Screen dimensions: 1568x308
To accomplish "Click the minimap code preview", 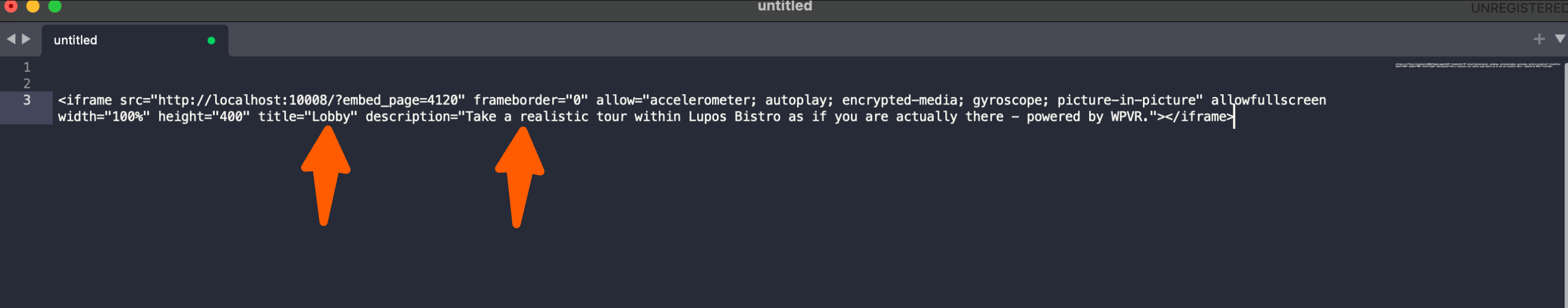I will (x=1478, y=65).
